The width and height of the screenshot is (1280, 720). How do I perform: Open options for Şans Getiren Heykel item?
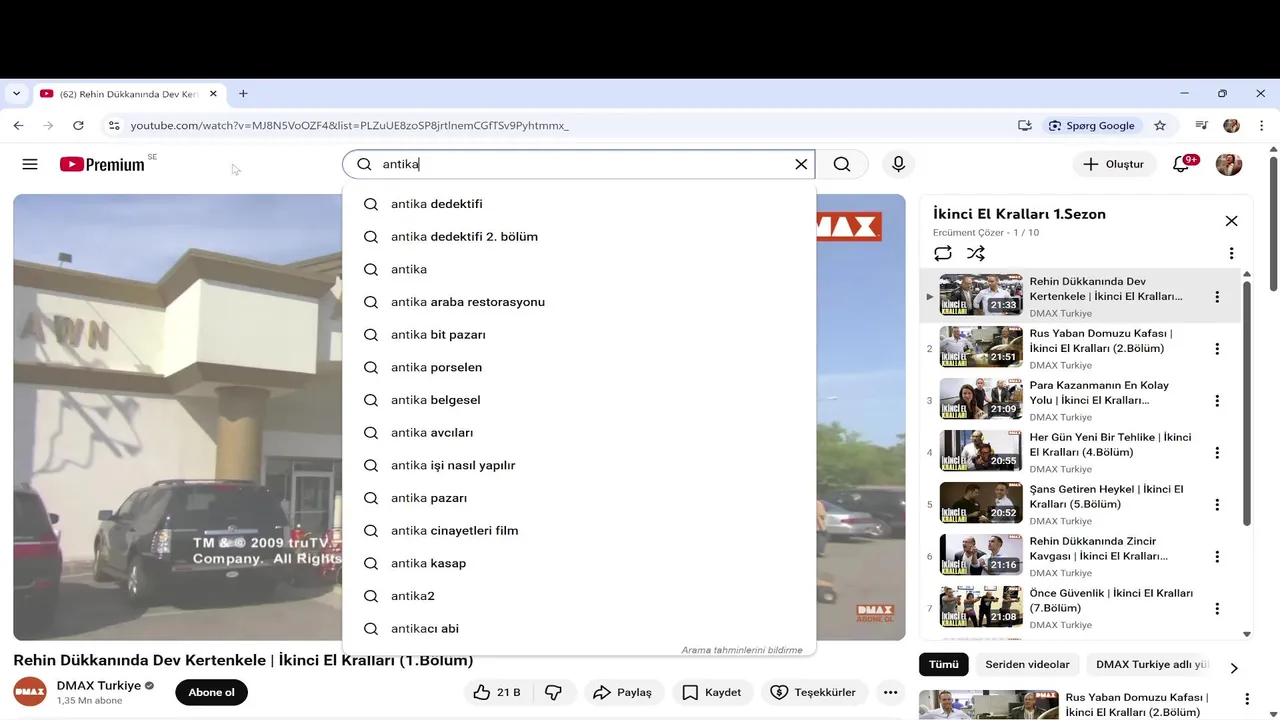click(1217, 505)
